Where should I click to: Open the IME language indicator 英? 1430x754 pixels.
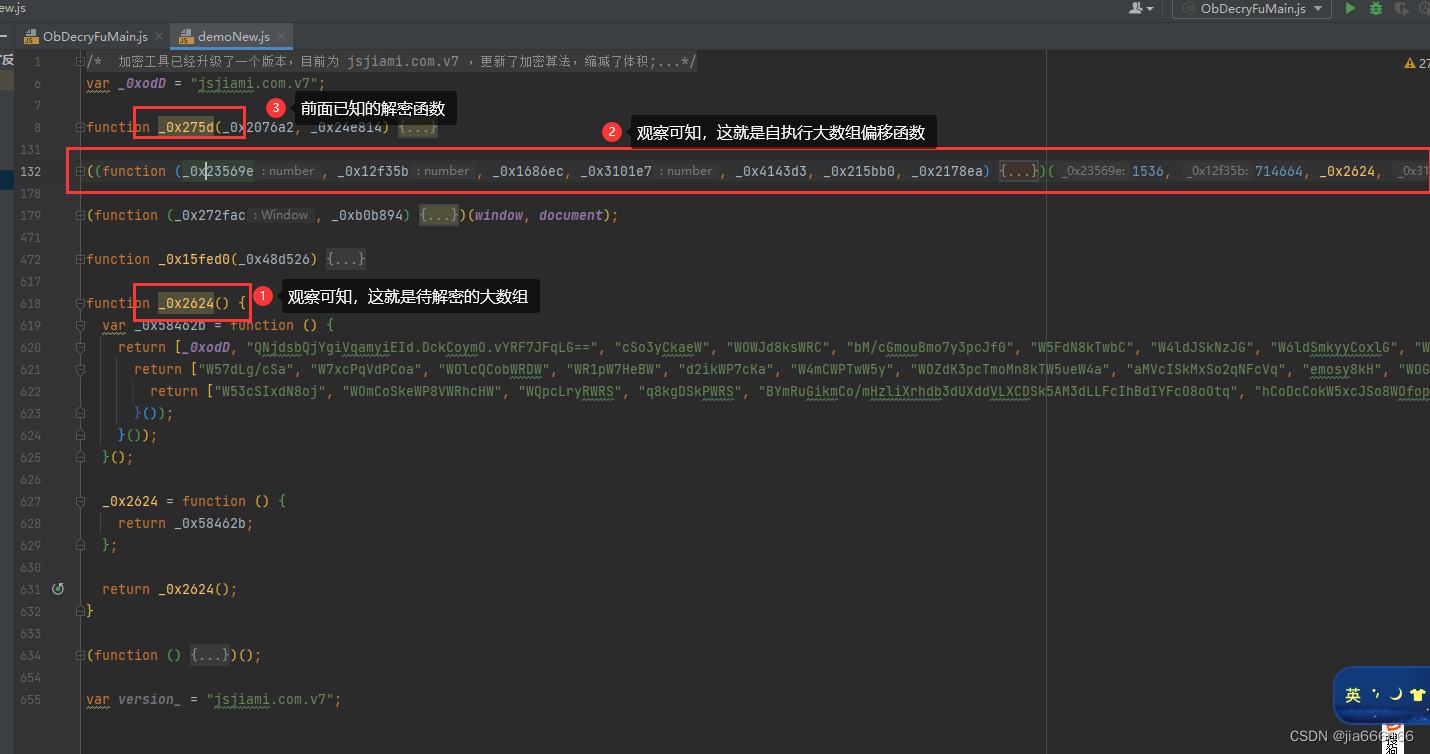[x=1353, y=695]
